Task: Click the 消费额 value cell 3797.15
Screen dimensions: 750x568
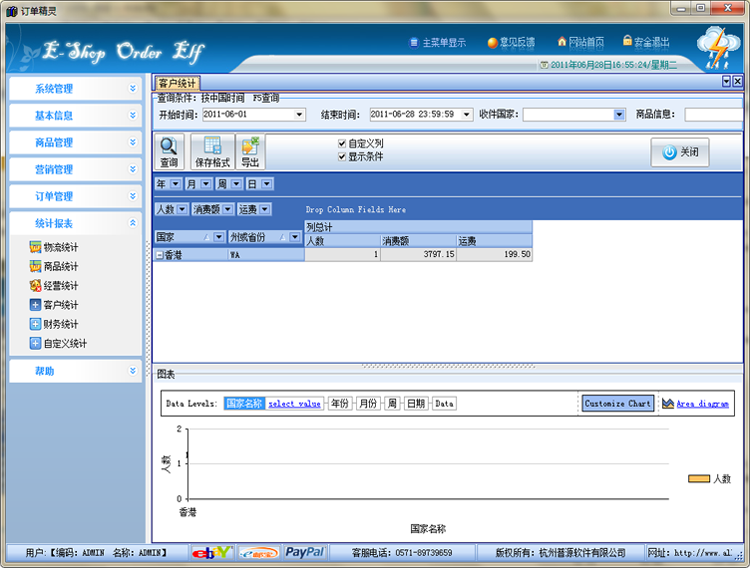Action: click(x=419, y=255)
